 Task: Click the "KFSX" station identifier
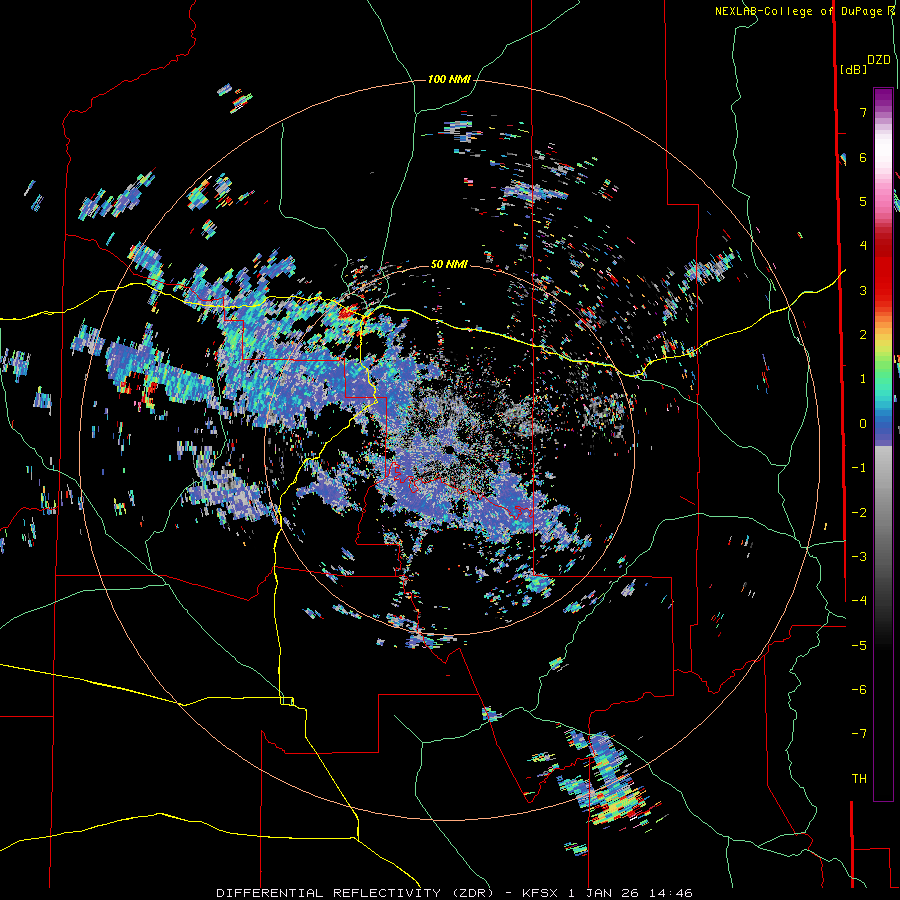click(x=540, y=893)
